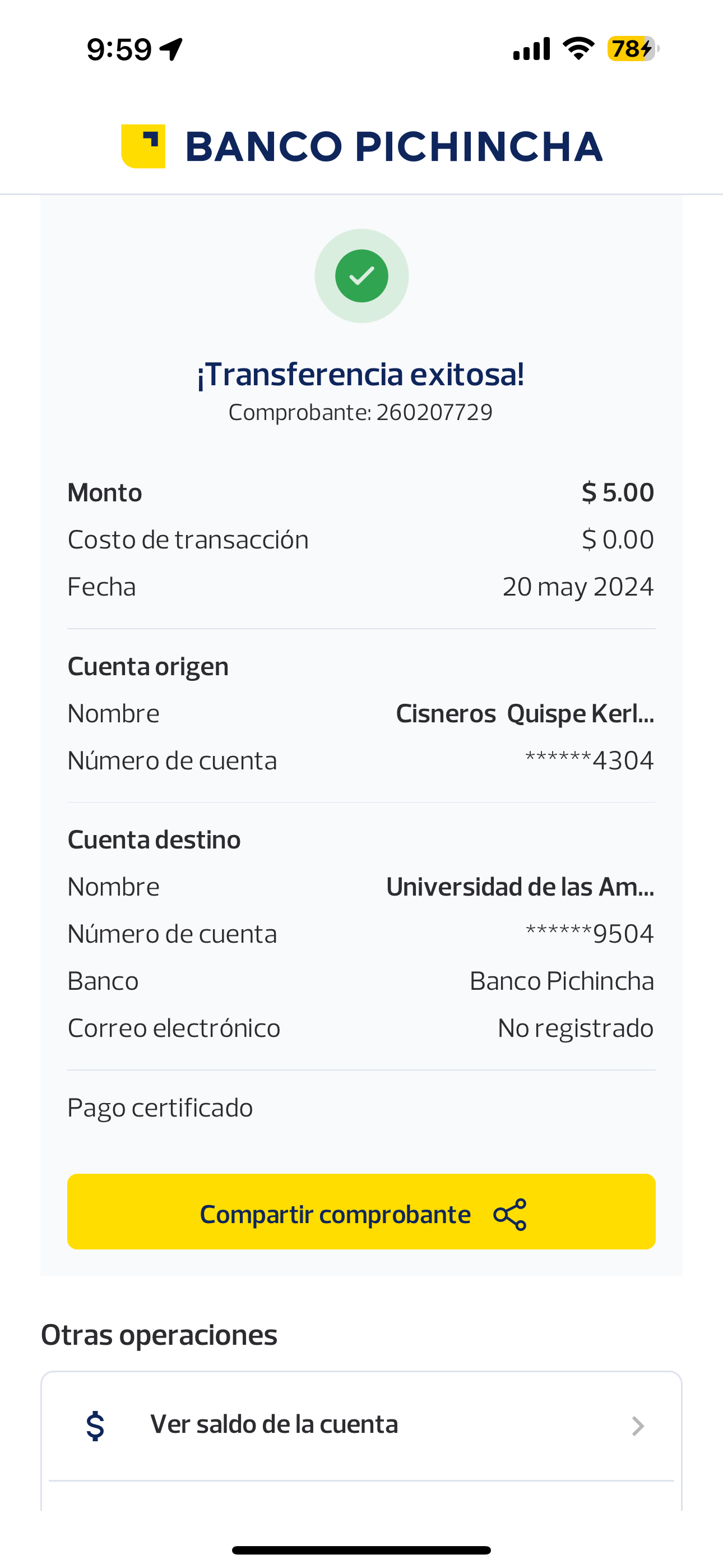Tap the destination account number ending 9504
This screenshot has height=1568, width=723.
point(589,934)
